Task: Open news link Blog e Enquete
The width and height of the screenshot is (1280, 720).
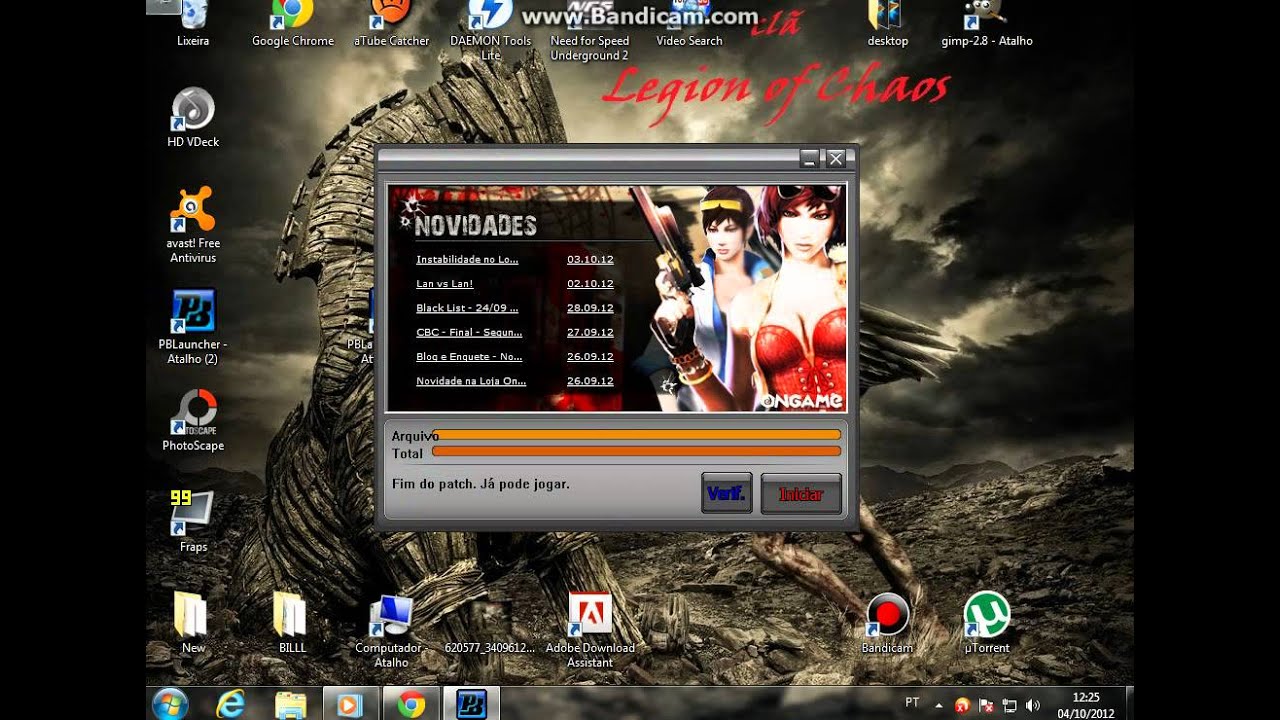Action: 469,356
